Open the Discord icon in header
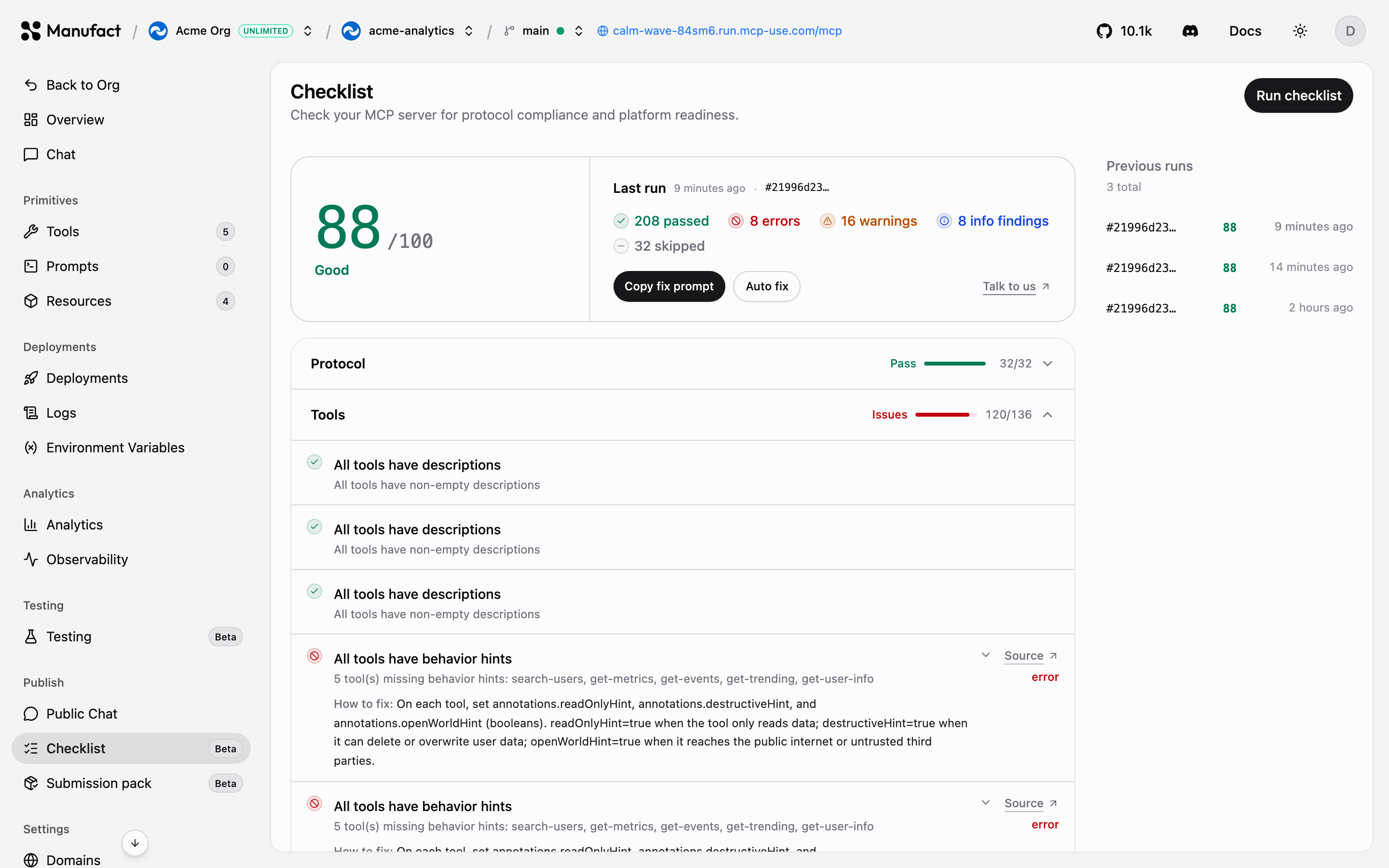 (x=1190, y=31)
